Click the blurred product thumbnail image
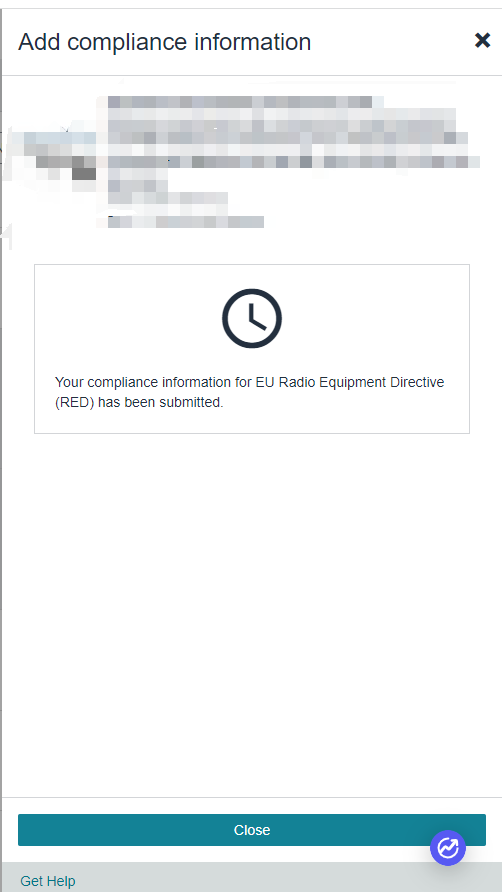502x892 pixels. tap(51, 156)
